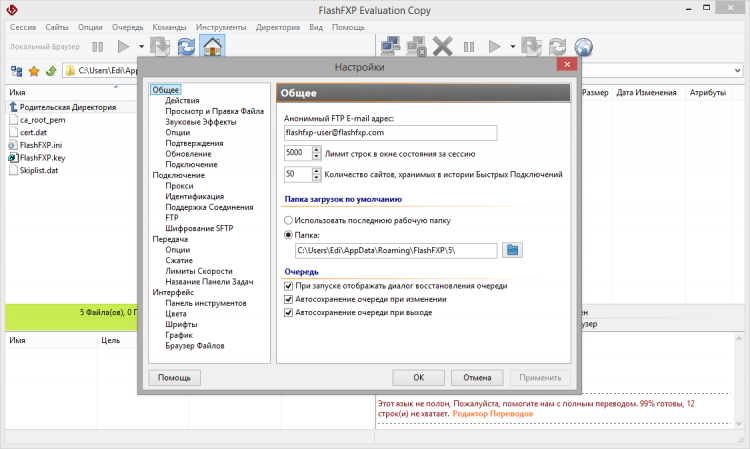Screen dimensions: 750x449
Task: Close the Настройки dialog with red X
Action: tap(567, 65)
